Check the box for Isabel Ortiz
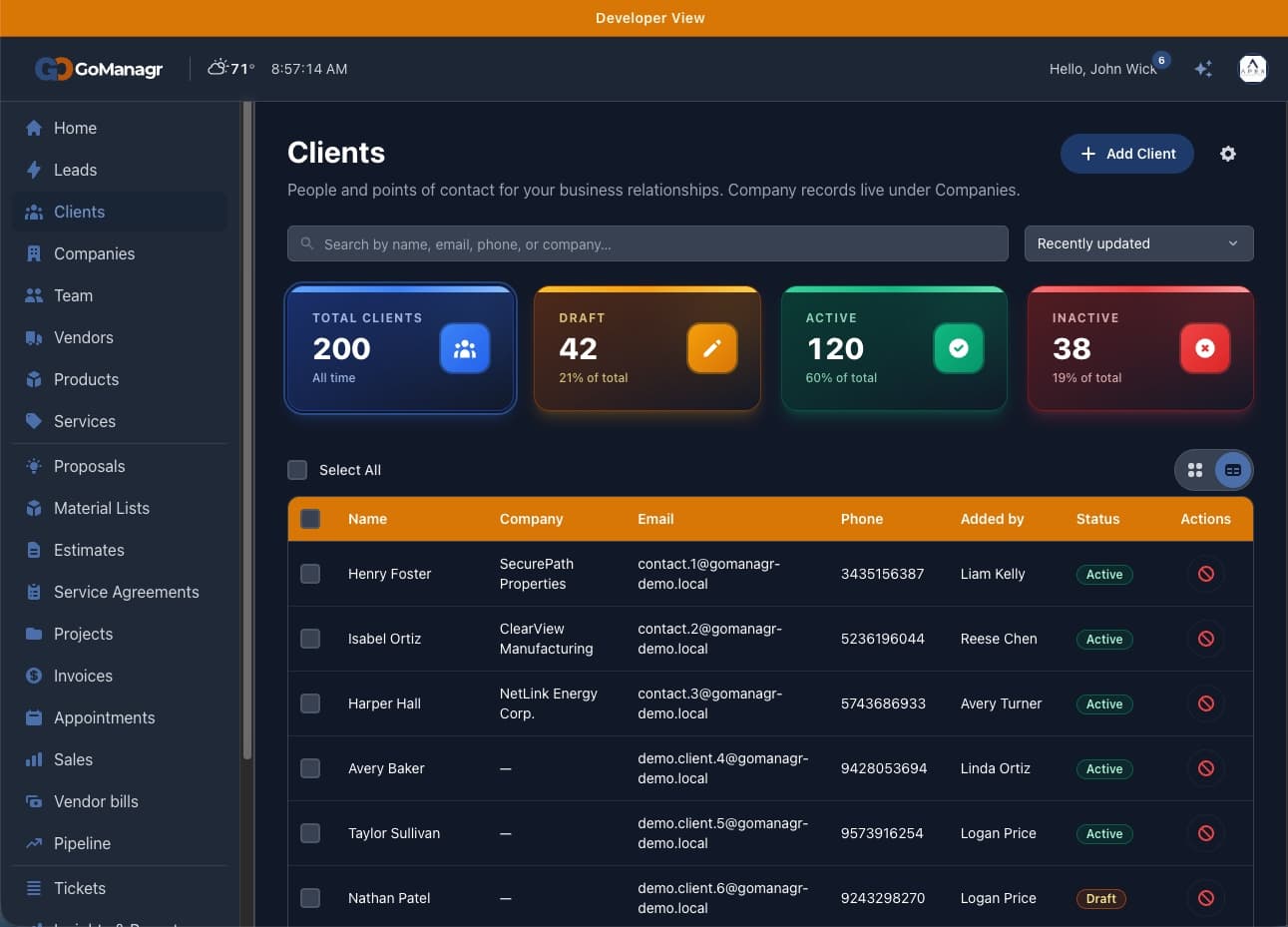This screenshot has height=927, width=1288. tap(310, 639)
